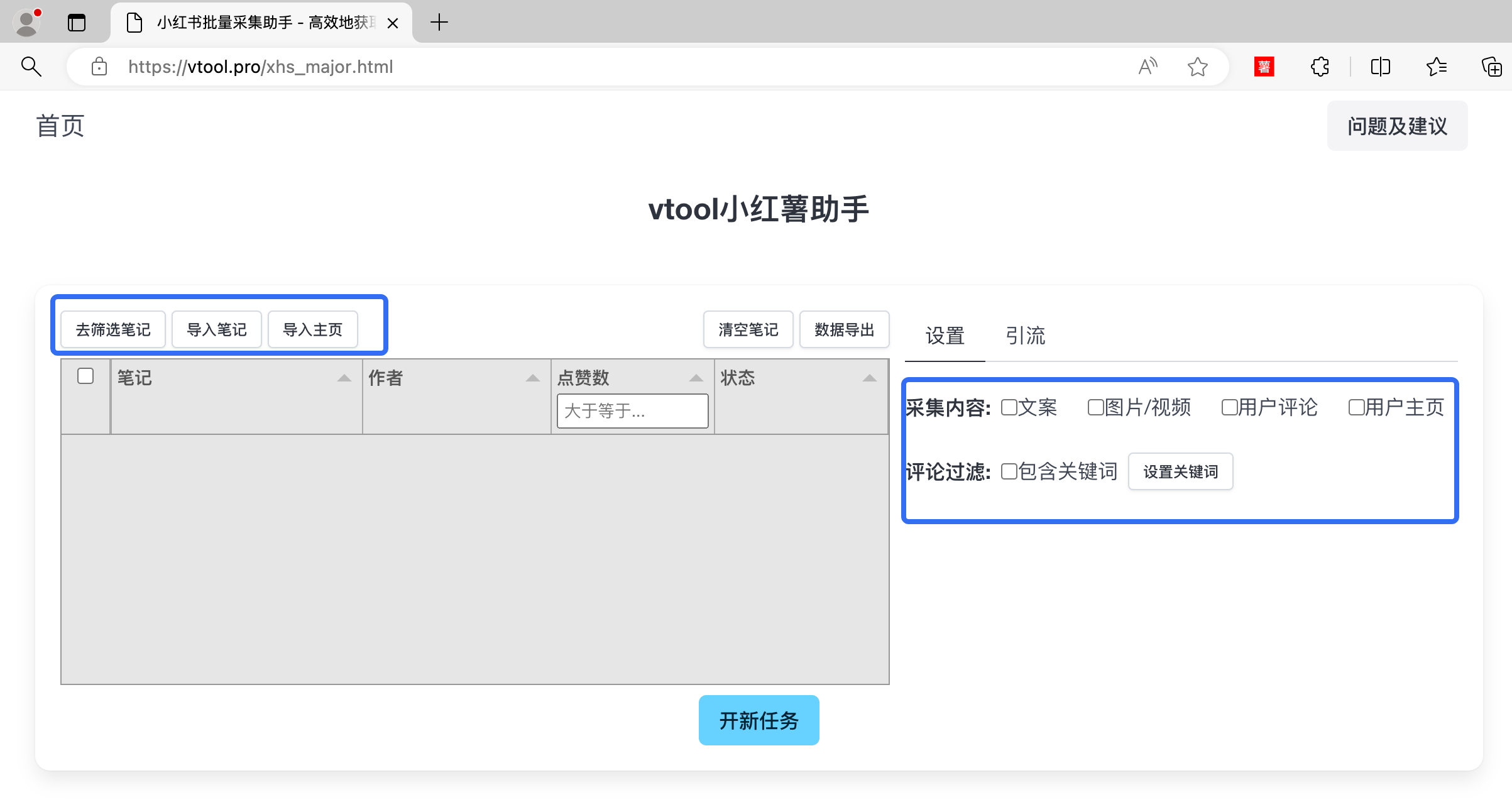Open the tab actions menu icon

pos(77,23)
